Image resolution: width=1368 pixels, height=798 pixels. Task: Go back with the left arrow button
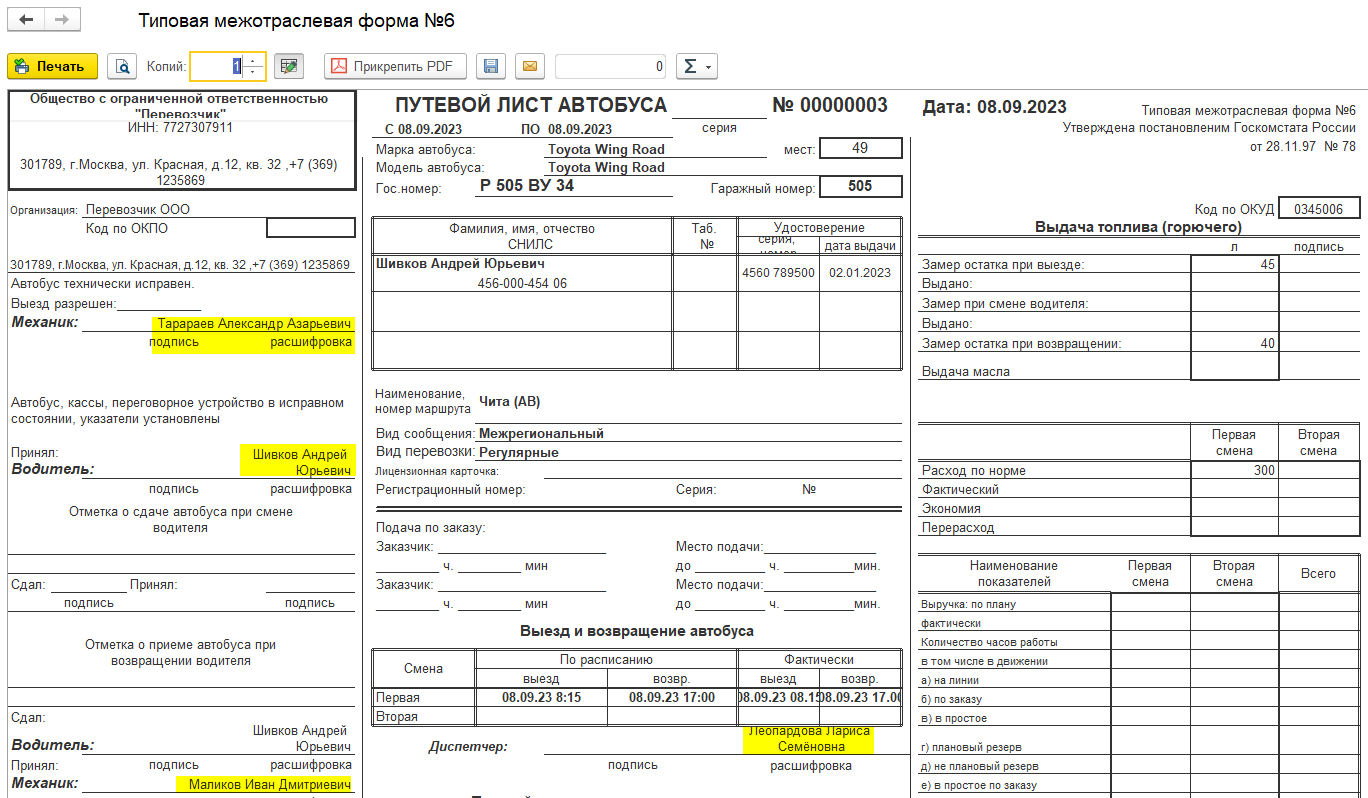[x=27, y=20]
